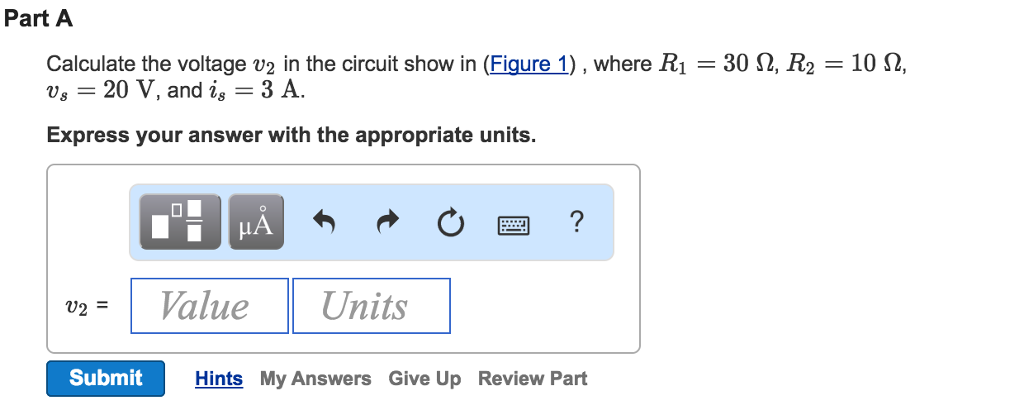
Task: Undo the last answer edit
Action: pos(324,223)
